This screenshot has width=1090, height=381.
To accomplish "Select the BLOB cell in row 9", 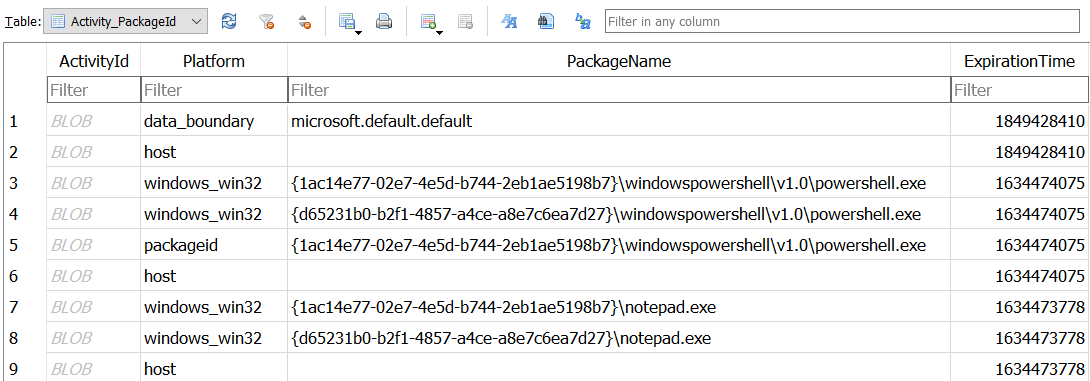I will [94, 368].
